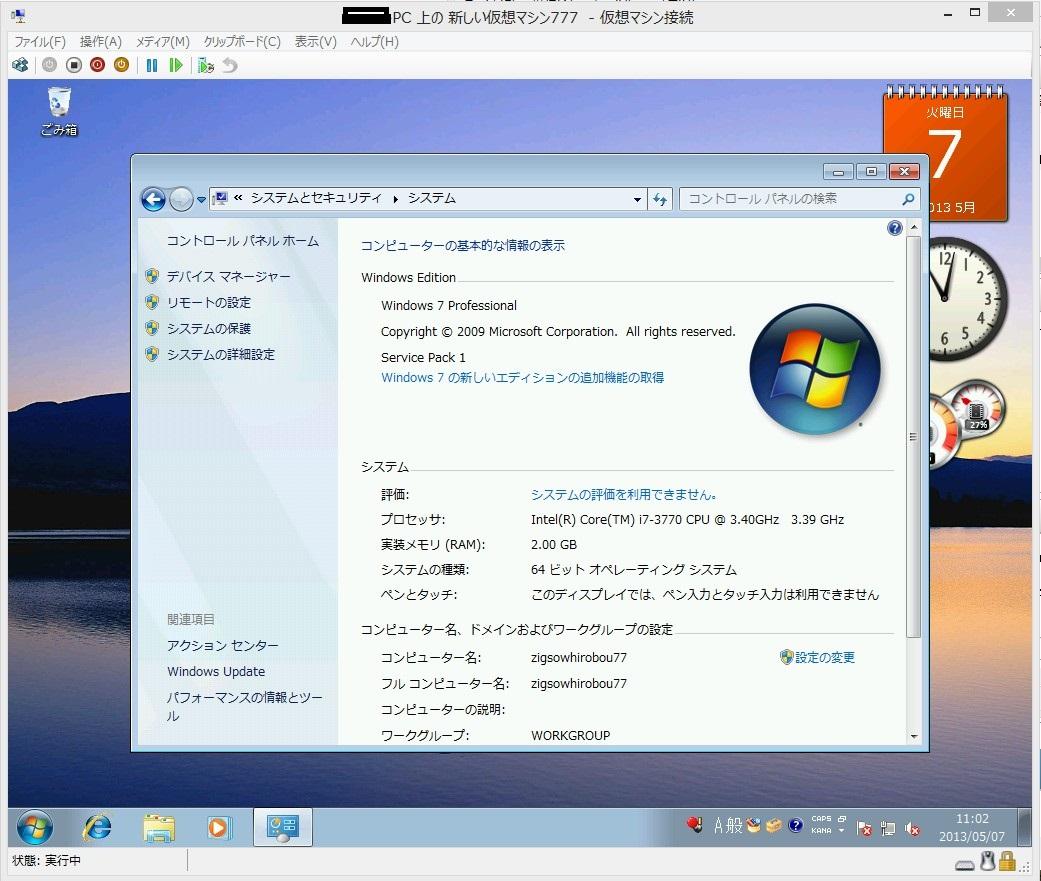Click the analog clock gadget
The height and width of the screenshot is (881, 1041).
pos(969,299)
